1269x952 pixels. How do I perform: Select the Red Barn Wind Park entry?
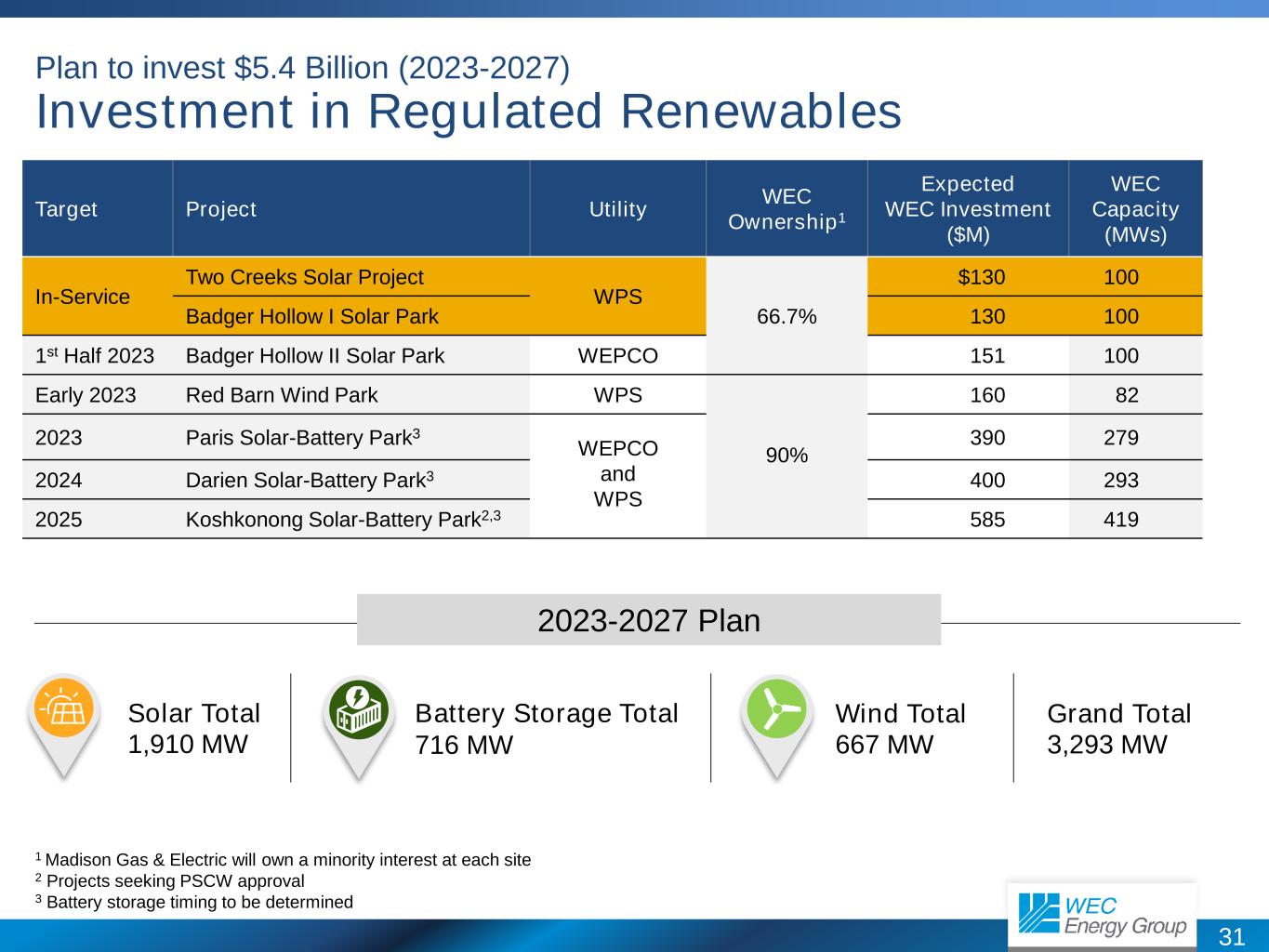pyautogui.click(x=282, y=395)
